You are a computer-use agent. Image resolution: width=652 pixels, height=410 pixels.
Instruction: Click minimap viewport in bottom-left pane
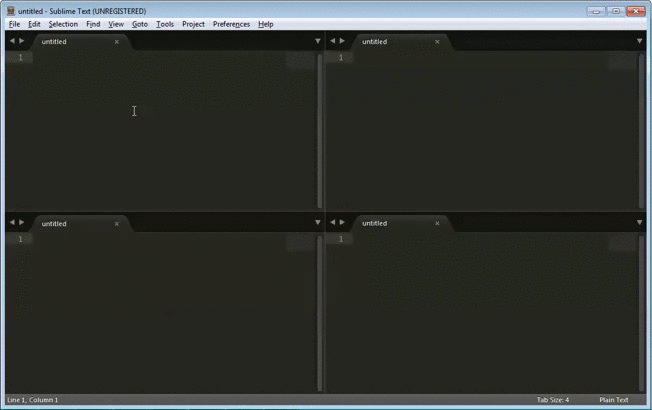point(301,242)
